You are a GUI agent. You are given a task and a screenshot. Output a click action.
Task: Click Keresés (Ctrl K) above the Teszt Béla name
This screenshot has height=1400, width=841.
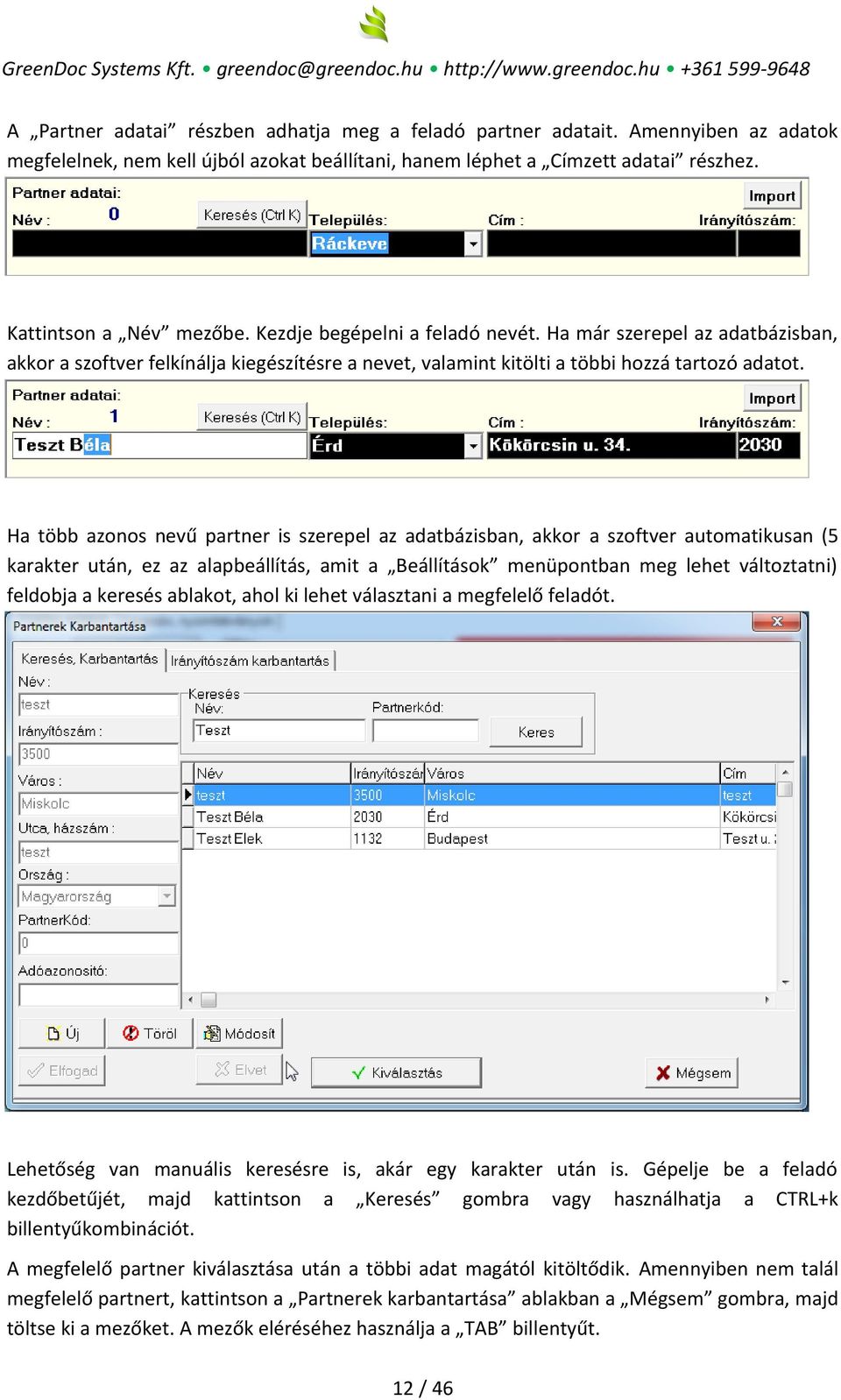click(x=252, y=417)
